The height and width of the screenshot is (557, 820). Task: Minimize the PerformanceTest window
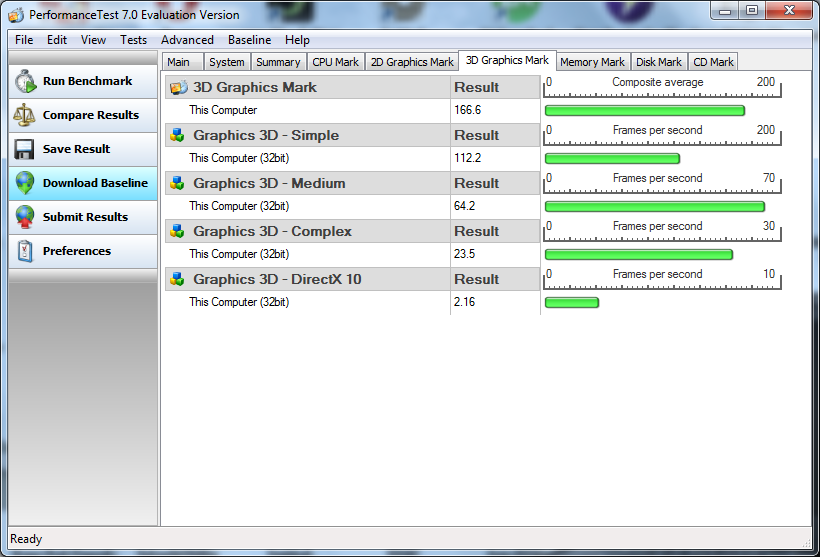click(724, 11)
